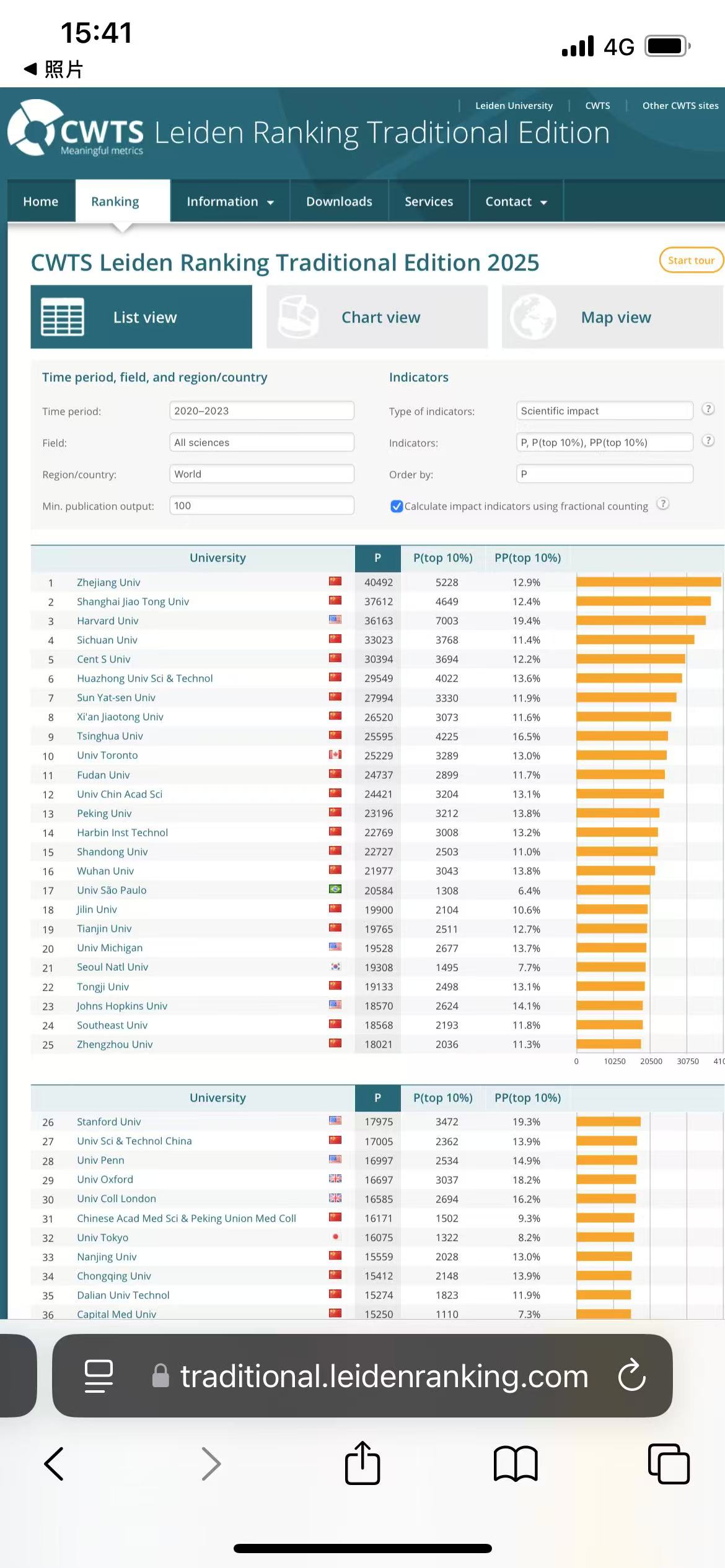Click the Harvard Univ orange bar
The height and width of the screenshot is (1568, 725).
640,621
